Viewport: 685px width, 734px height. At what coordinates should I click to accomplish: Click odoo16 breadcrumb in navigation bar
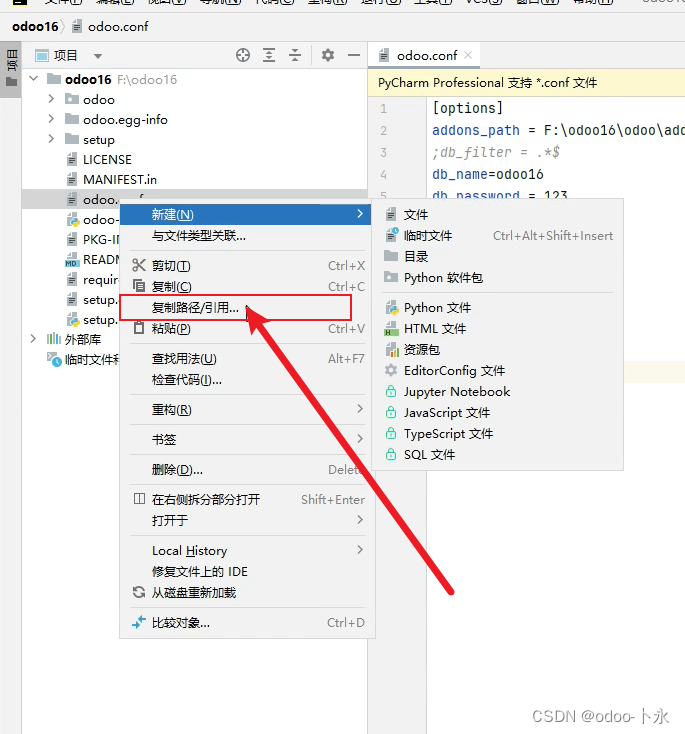[x=35, y=27]
